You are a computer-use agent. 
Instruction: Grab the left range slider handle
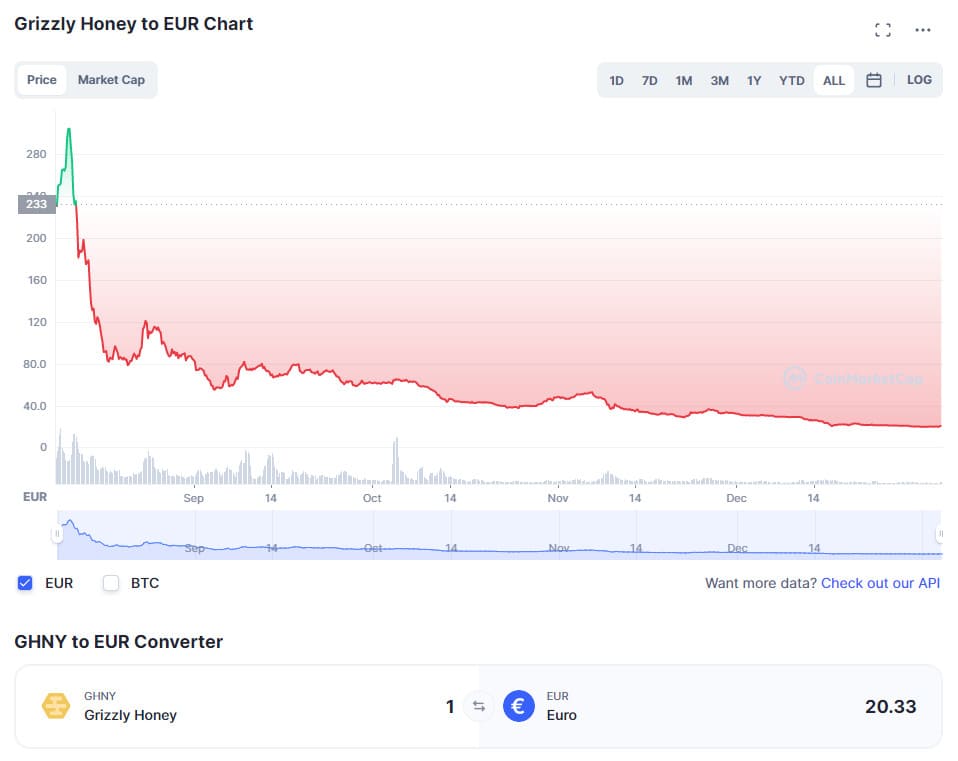point(57,534)
